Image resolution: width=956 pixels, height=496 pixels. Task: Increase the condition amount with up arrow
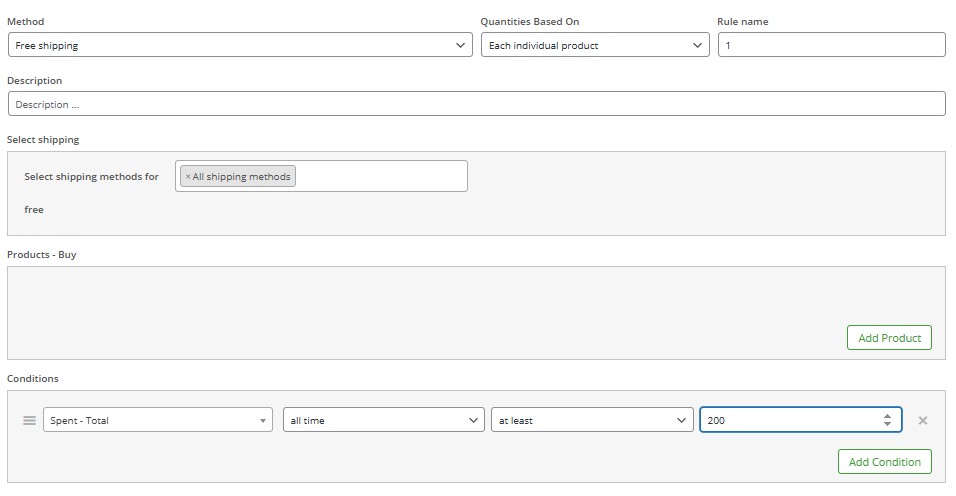pyautogui.click(x=887, y=416)
